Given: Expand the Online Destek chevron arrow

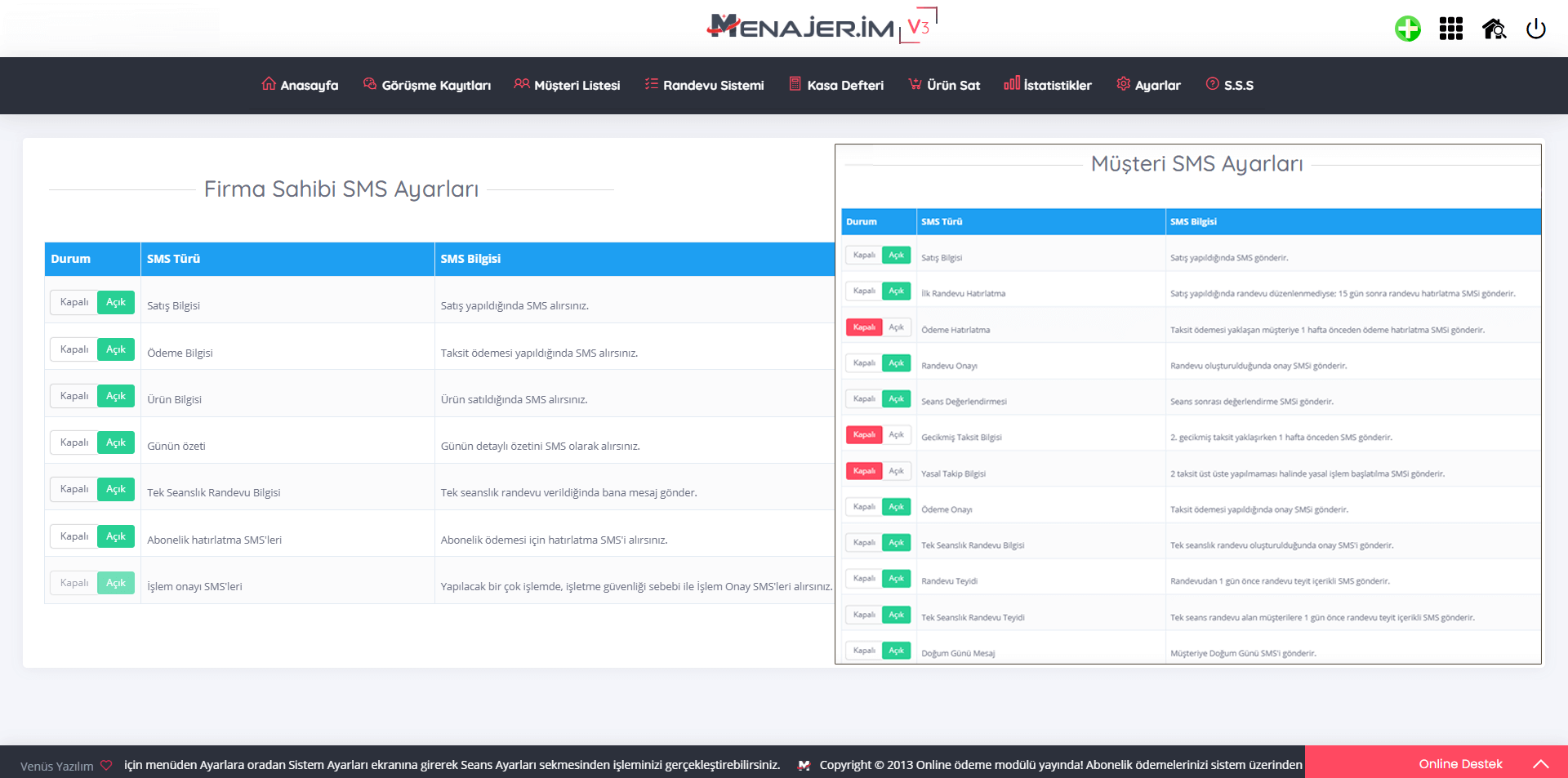Looking at the screenshot, I should pos(1540,764).
